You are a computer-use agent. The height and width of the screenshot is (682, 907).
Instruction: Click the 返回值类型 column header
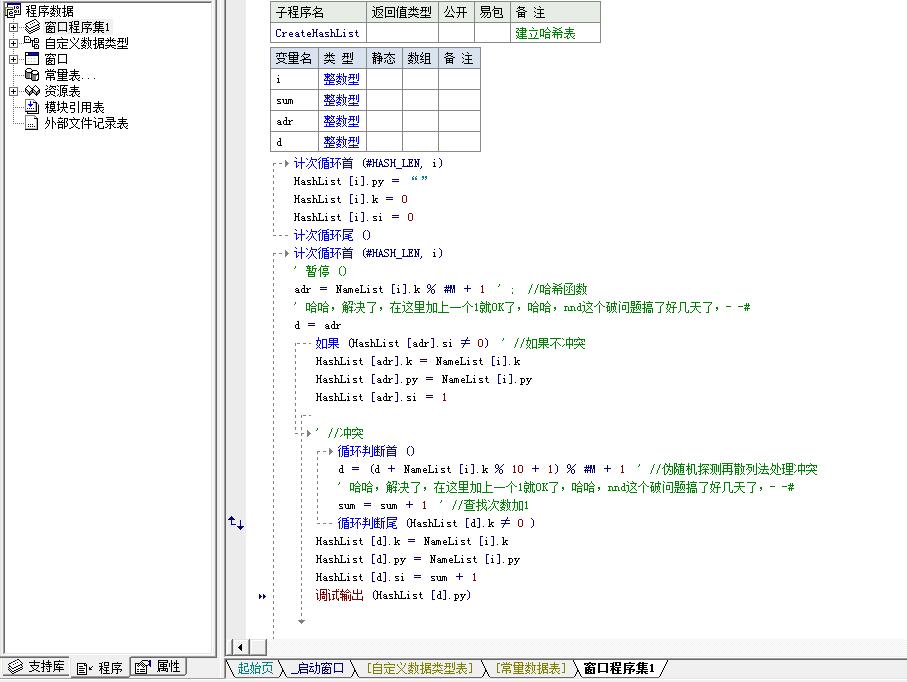coord(402,12)
